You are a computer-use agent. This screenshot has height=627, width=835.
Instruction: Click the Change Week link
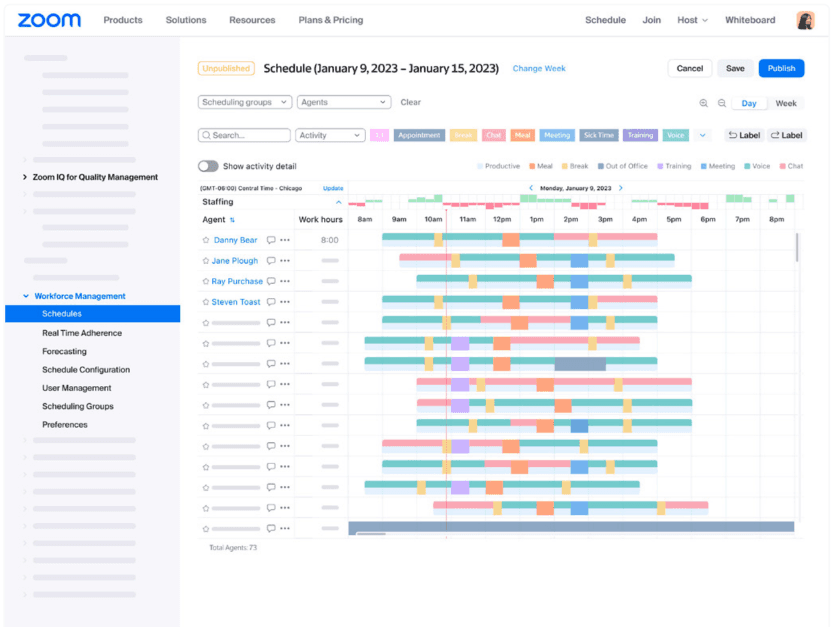539,68
